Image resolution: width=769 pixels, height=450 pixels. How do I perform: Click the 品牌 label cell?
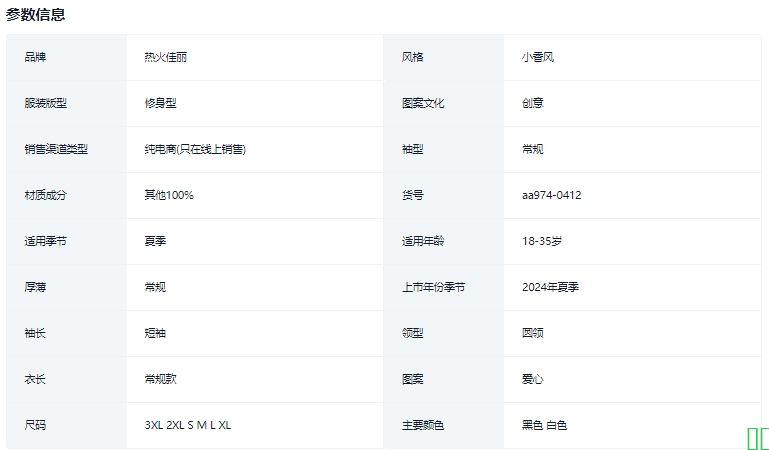(x=36, y=57)
